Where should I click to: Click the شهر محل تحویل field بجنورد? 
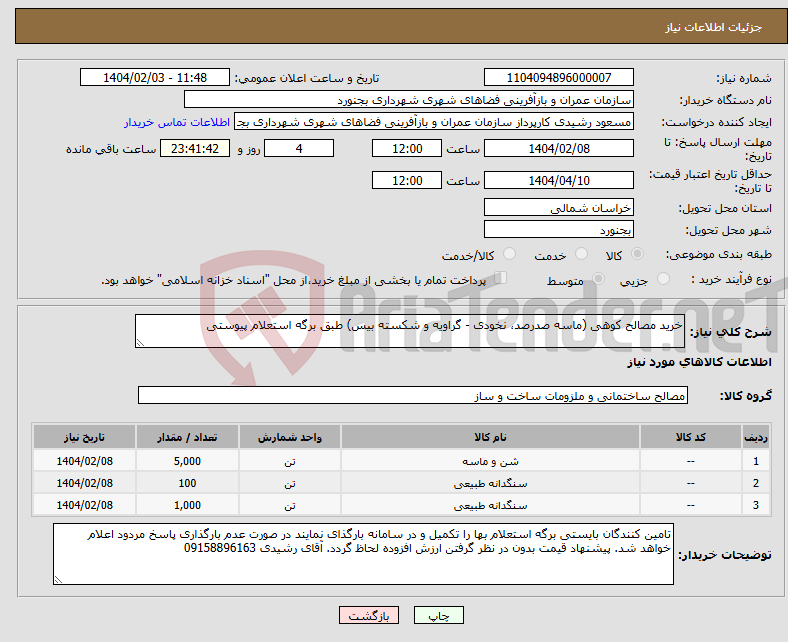coord(559,229)
